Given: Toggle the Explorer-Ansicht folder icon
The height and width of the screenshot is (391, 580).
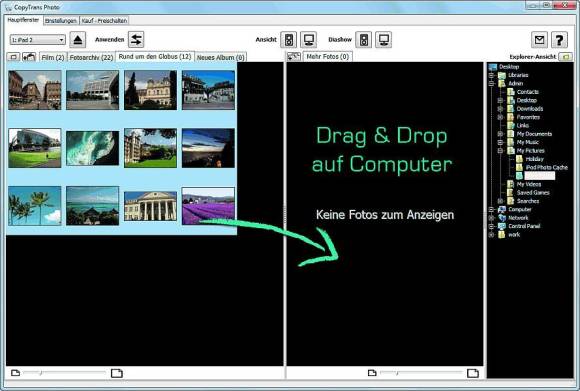Looking at the screenshot, I should [565, 57].
